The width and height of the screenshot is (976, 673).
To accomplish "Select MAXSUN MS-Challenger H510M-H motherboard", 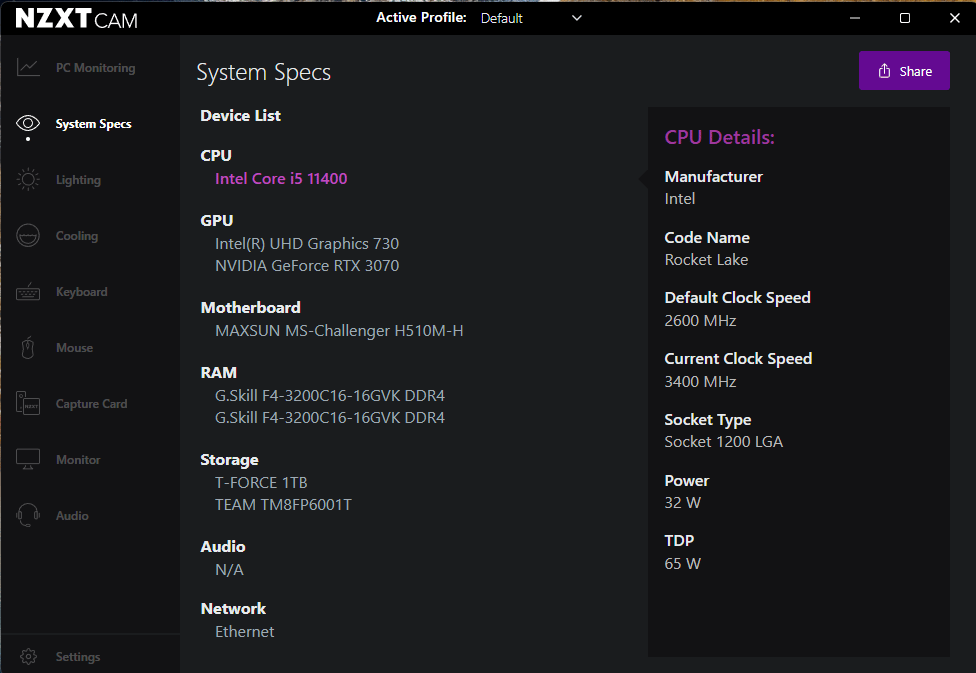I will [x=339, y=331].
